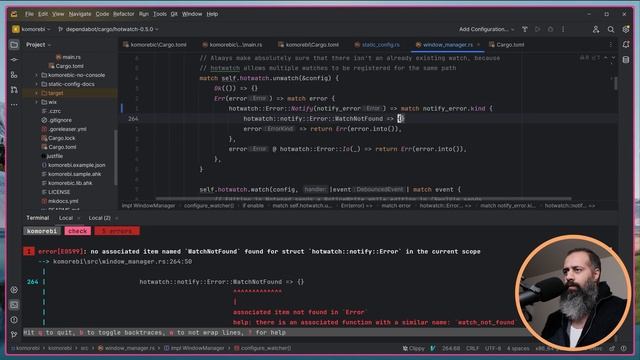Open the dependabot/cargo/hotwatch-0.5.0 branch dropdown
This screenshot has height=360, width=640.
108,29
